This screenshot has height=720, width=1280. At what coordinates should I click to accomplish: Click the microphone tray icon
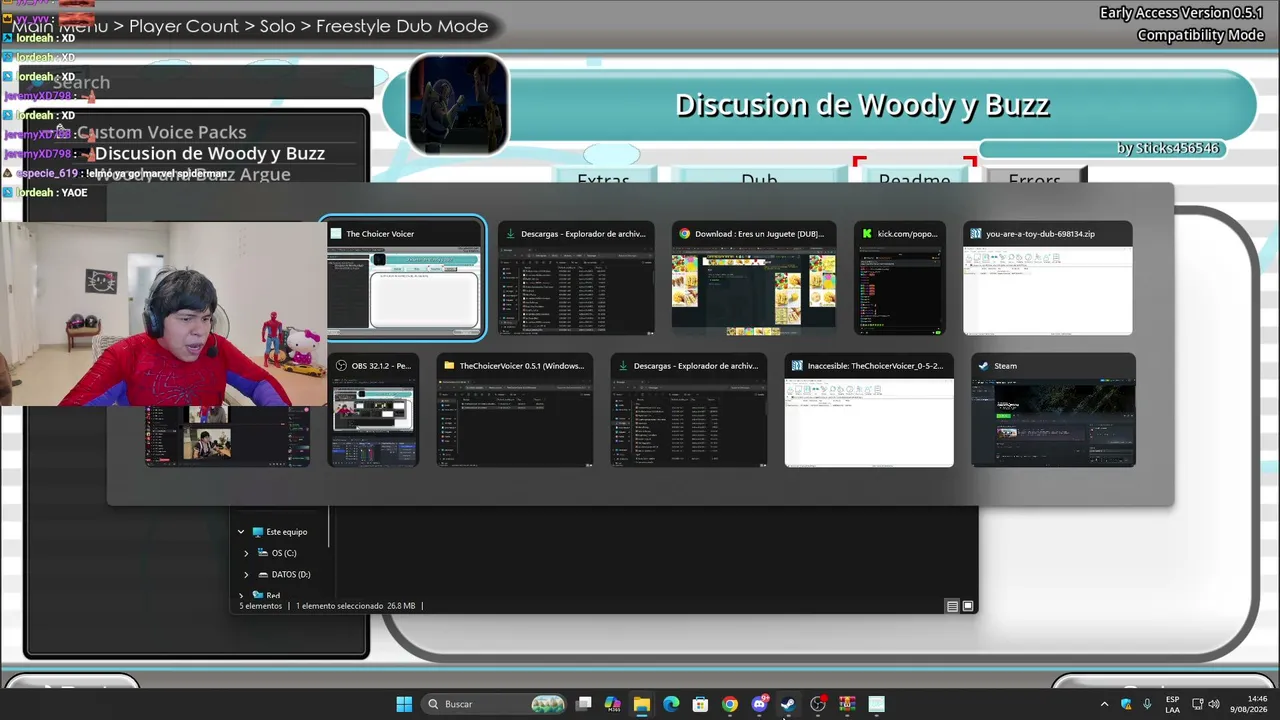click(1147, 704)
